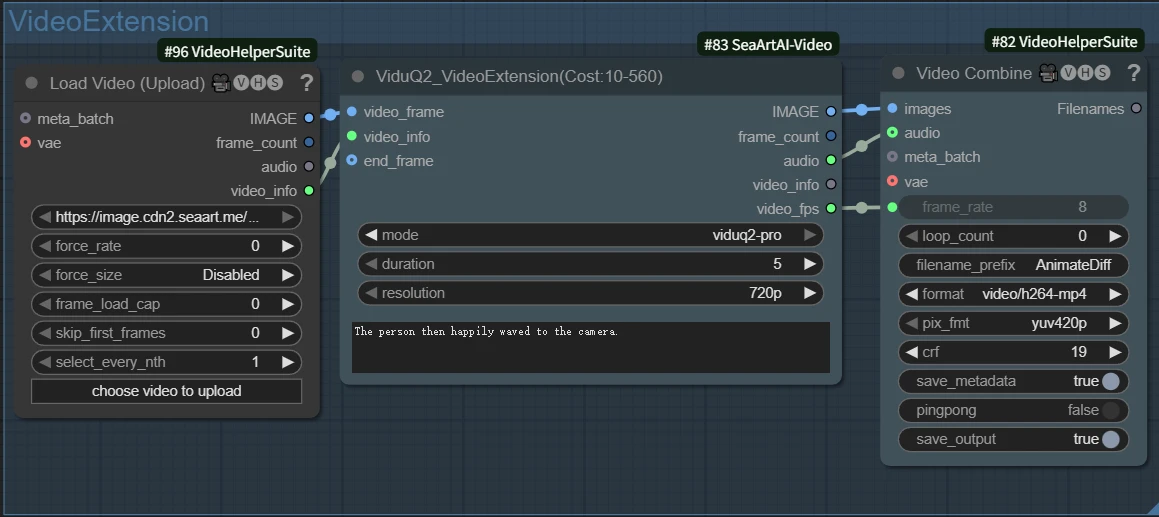The image size is (1159, 517).
Task: Collapse the Video Combine node dot
Action: tap(898, 73)
